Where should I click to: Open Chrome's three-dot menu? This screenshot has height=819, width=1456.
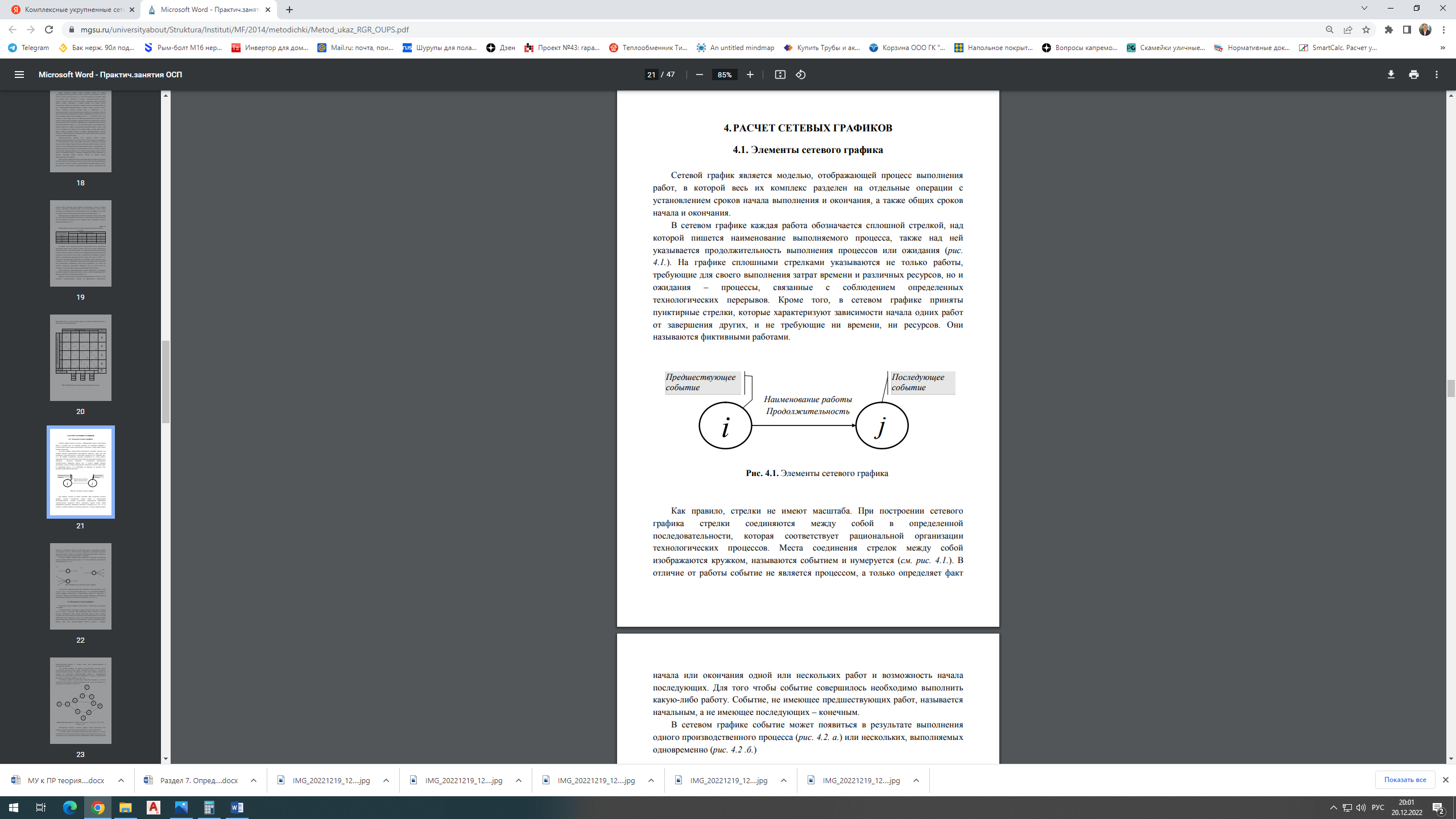coord(1443,30)
